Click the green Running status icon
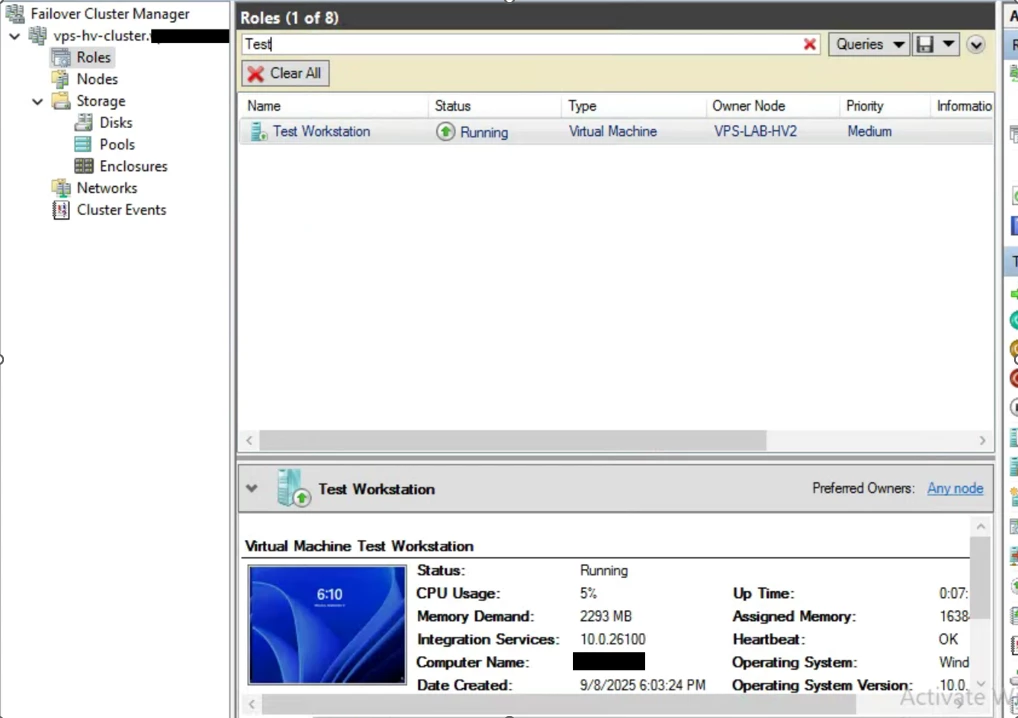Screen dimensions: 1018x718 tap(445, 131)
